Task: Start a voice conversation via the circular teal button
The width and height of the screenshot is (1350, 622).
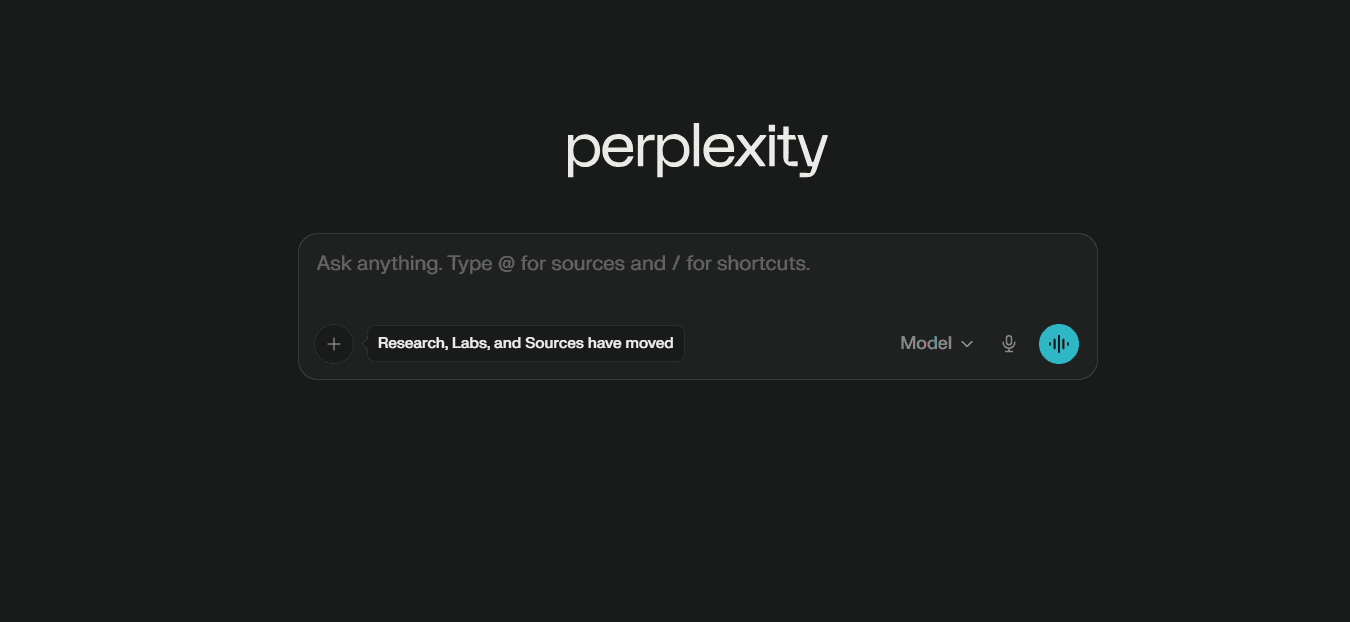Action: pos(1059,343)
